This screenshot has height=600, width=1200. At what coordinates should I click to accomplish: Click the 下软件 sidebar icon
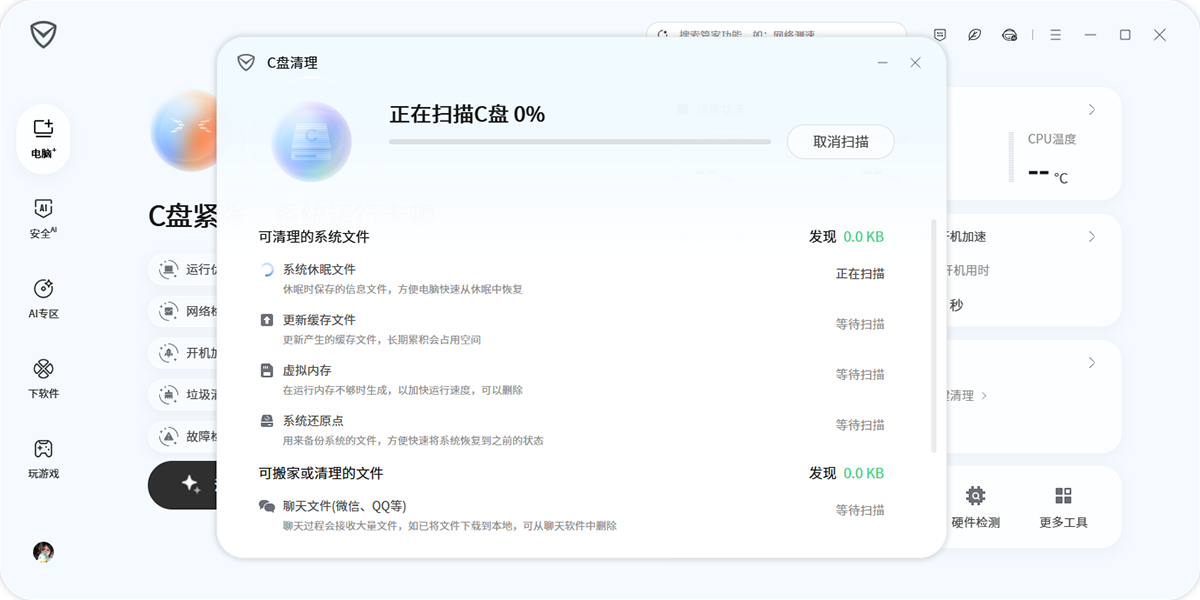[x=42, y=375]
